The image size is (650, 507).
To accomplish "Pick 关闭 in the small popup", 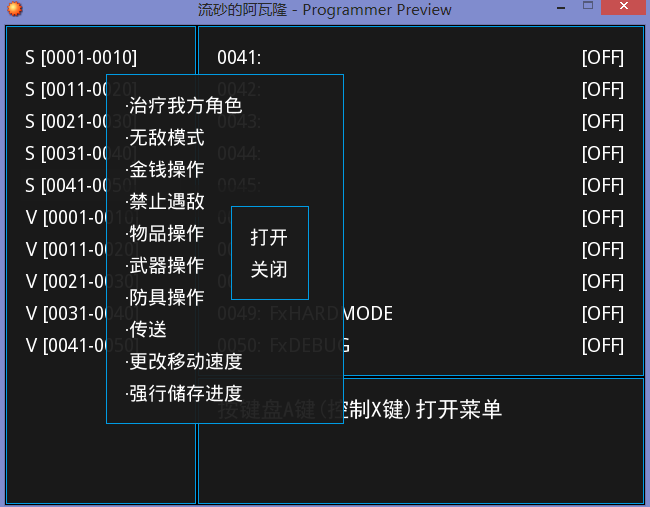I will point(269,269).
